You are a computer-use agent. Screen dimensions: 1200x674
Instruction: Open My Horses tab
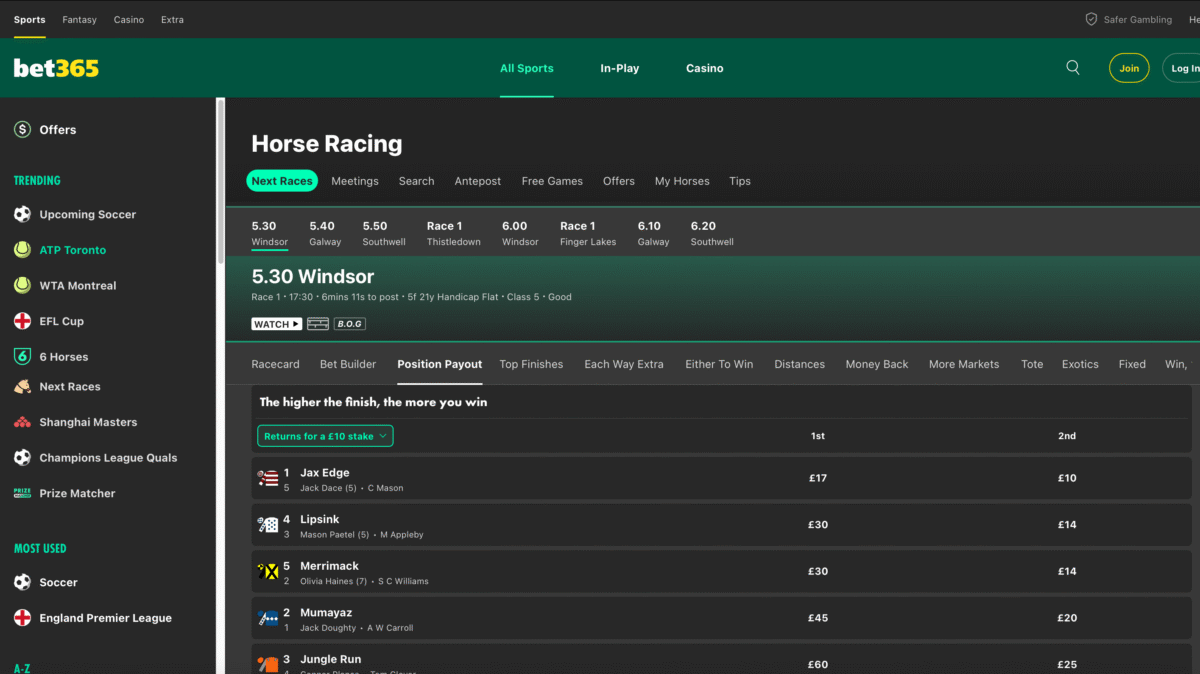[682, 181]
